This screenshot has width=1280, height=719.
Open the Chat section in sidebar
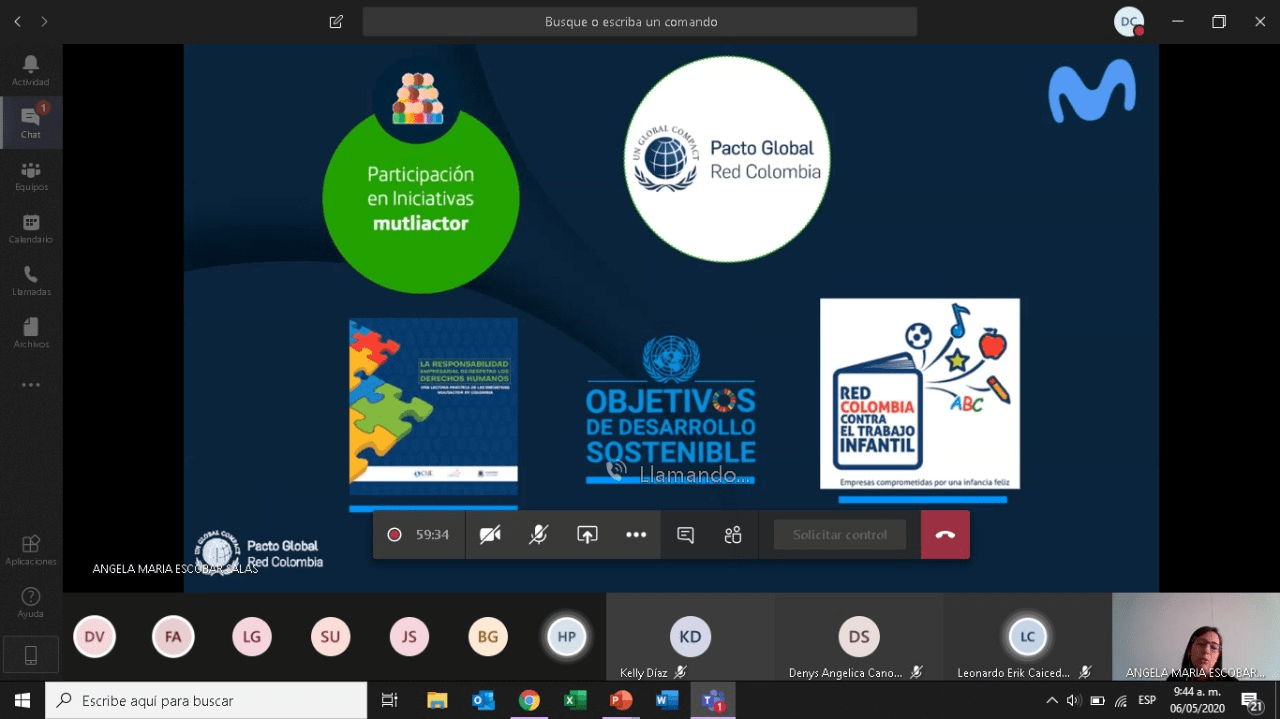30,122
